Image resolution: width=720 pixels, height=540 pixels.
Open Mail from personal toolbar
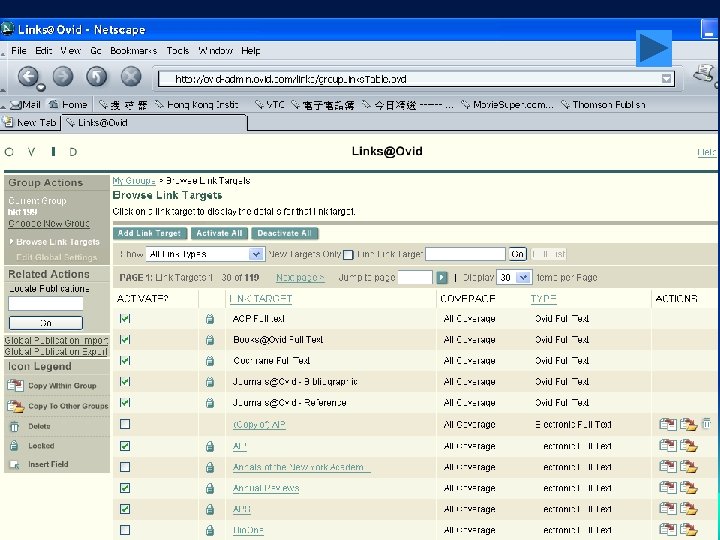(25, 105)
